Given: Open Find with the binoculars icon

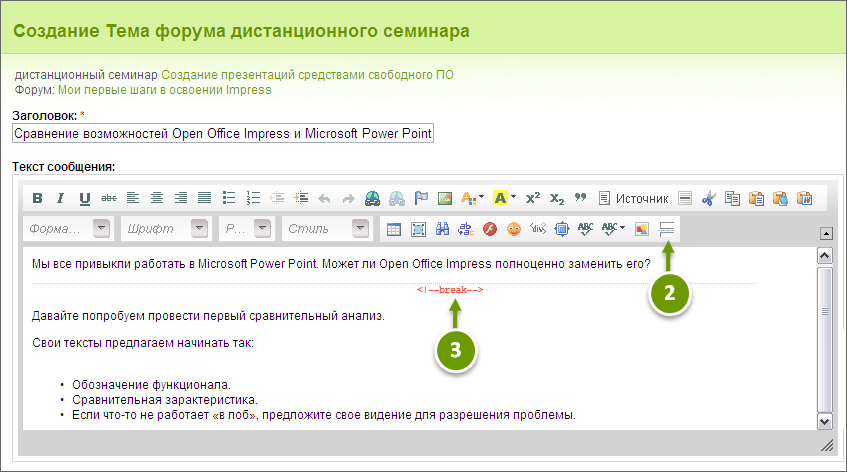Looking at the screenshot, I should pos(442,229).
